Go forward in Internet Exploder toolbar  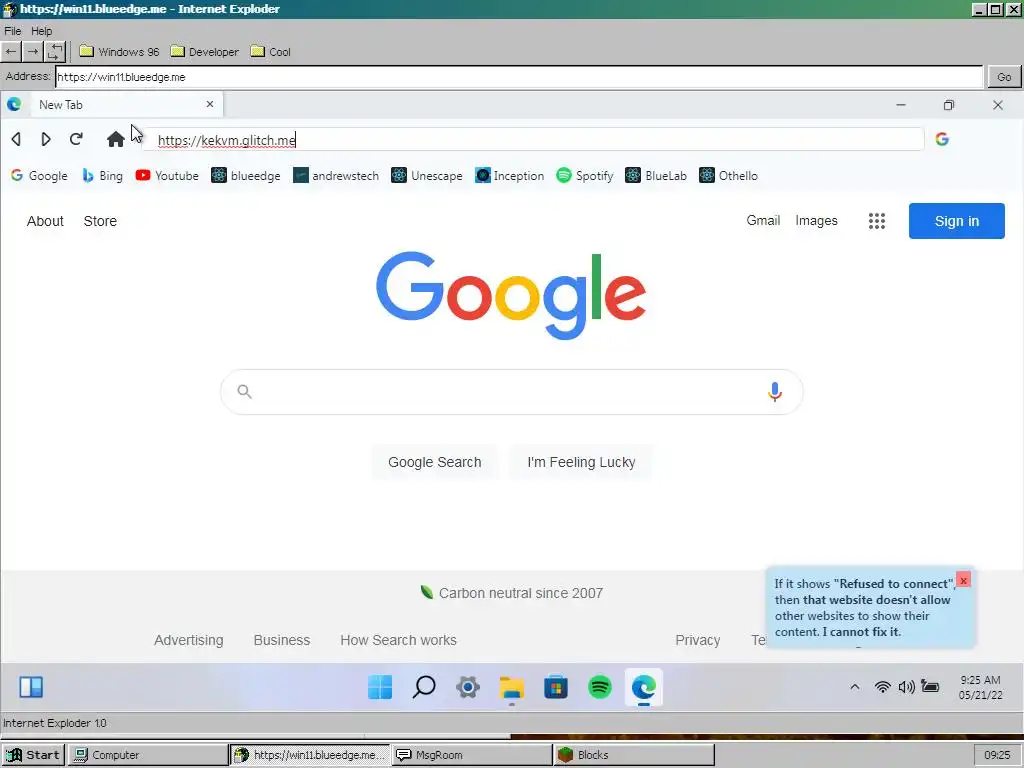coord(33,52)
